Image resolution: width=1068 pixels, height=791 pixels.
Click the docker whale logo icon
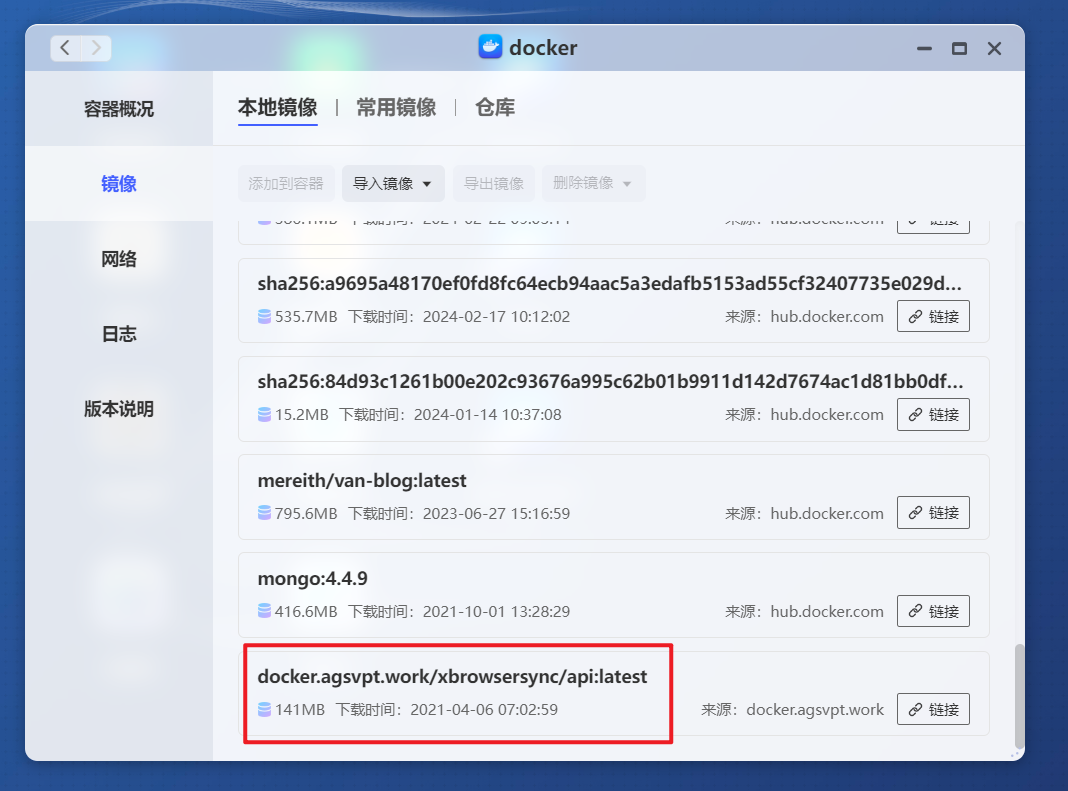coord(490,47)
